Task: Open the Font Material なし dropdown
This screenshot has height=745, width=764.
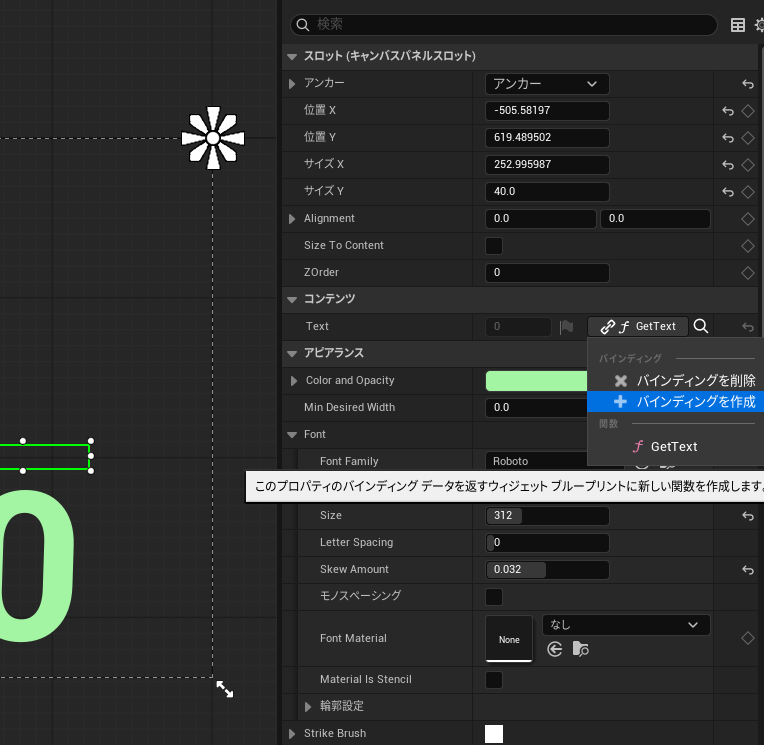Action: [x=625, y=625]
